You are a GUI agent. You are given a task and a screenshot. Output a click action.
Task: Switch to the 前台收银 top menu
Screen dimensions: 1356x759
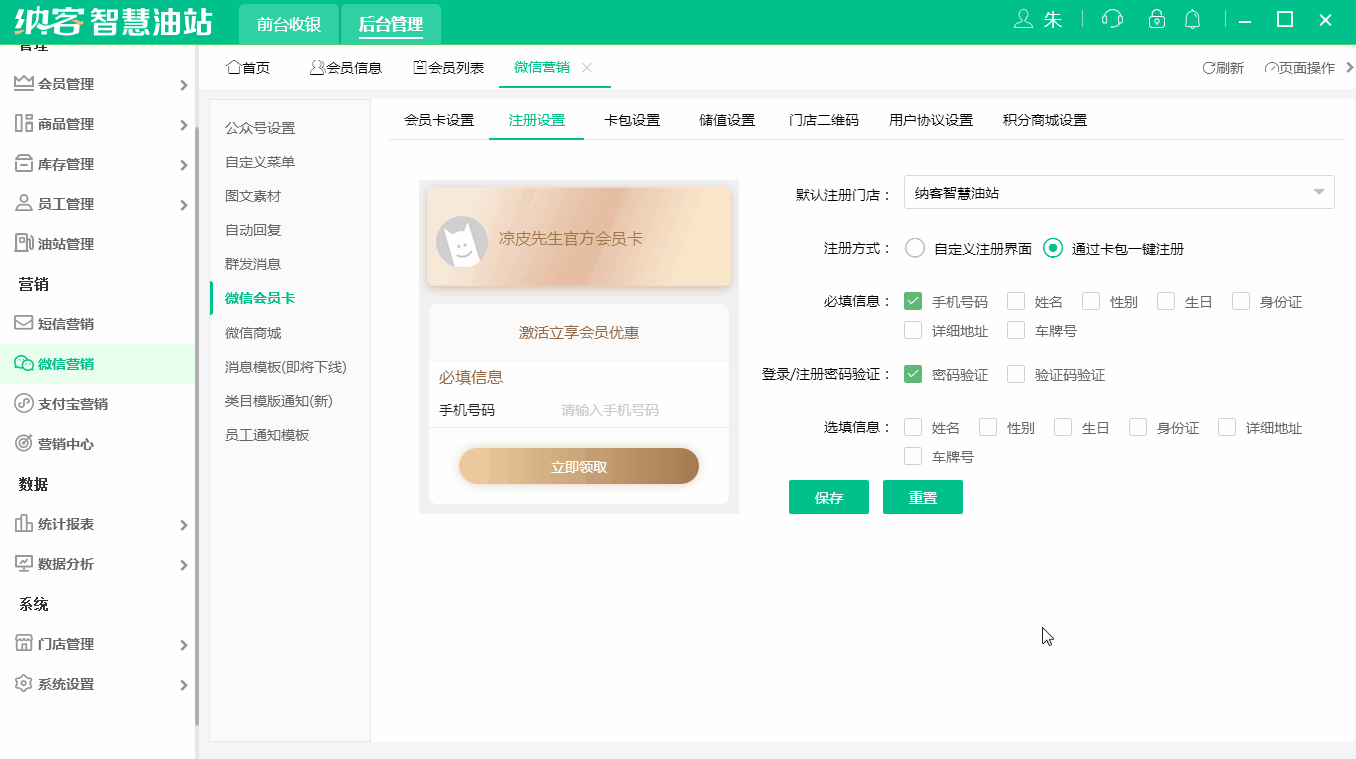point(288,21)
